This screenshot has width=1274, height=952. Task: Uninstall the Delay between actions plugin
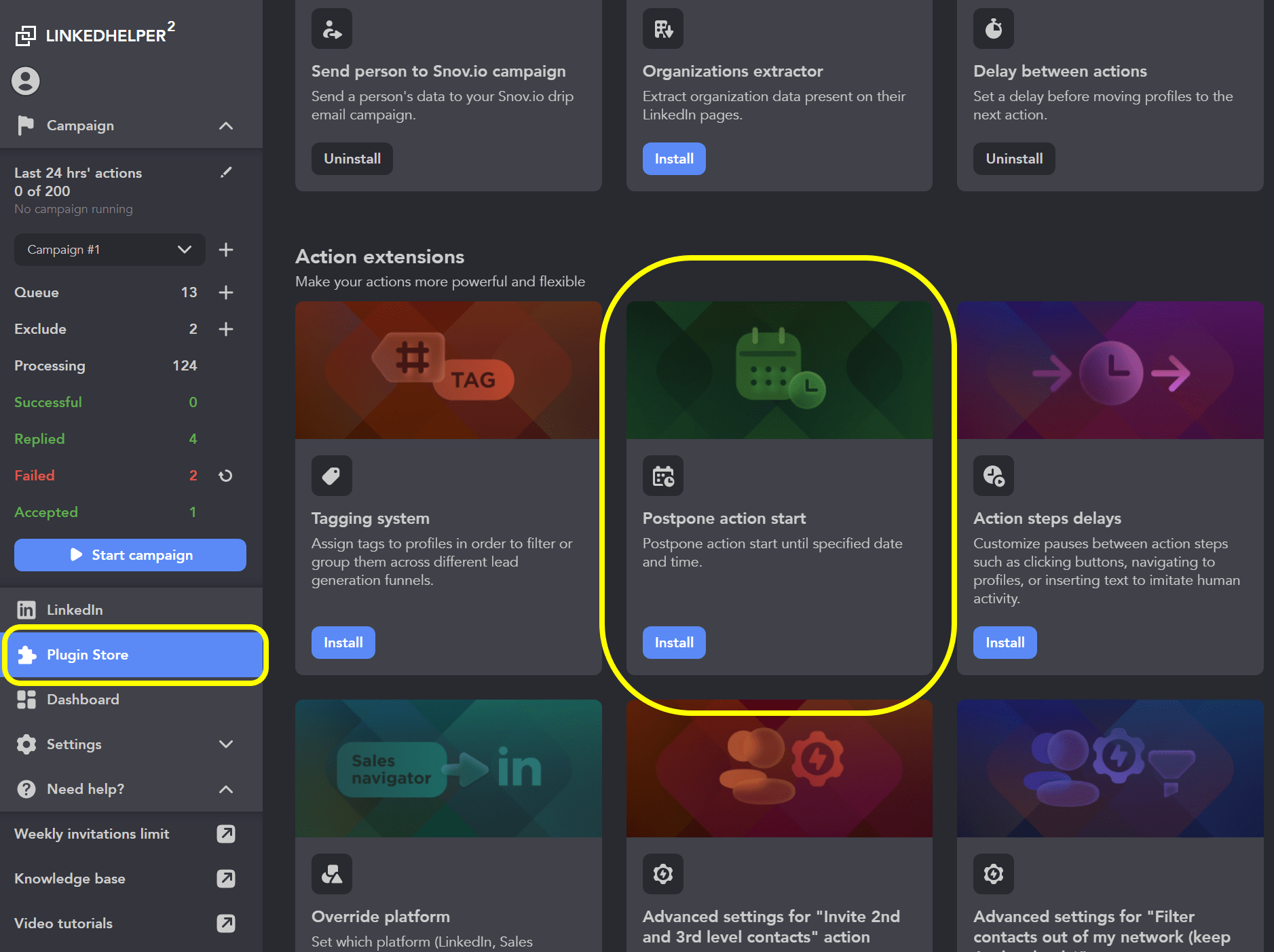[1013, 159]
